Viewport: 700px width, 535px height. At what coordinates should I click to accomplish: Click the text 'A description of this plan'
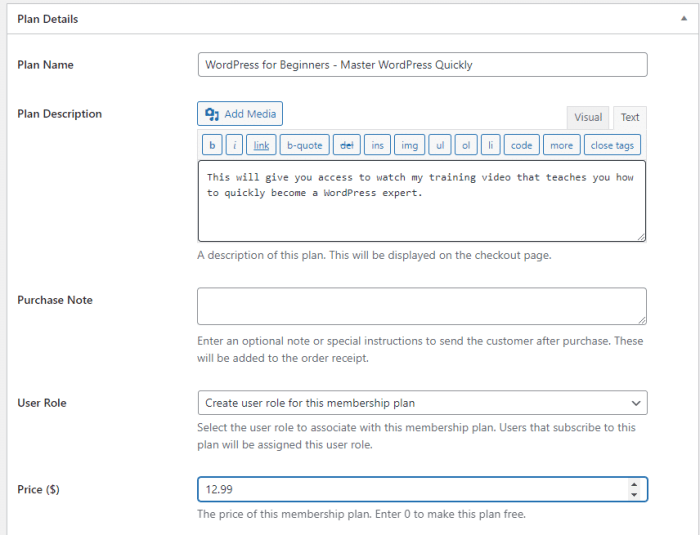(262, 255)
